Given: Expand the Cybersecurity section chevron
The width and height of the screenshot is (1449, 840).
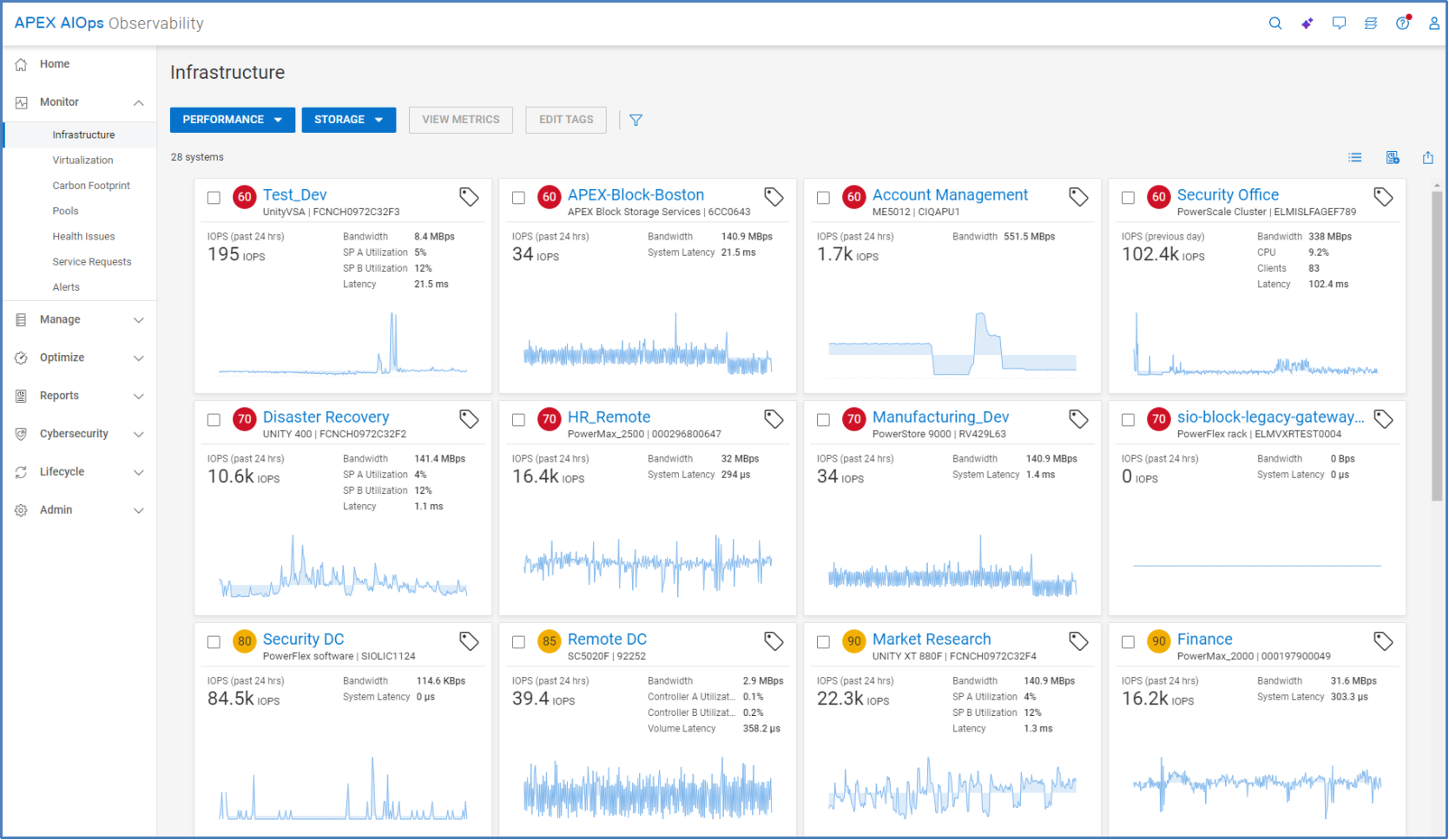Looking at the screenshot, I should point(139,435).
